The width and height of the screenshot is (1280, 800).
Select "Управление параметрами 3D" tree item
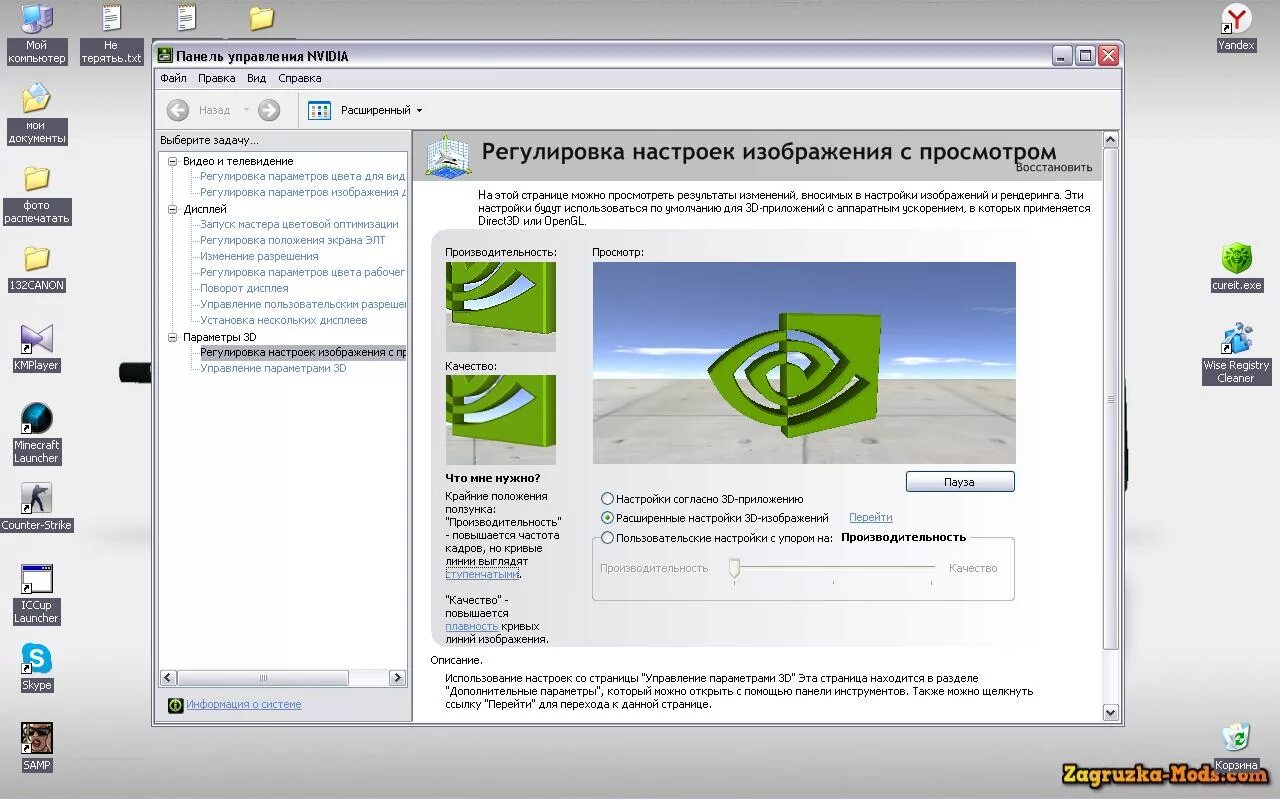pyautogui.click(x=273, y=369)
